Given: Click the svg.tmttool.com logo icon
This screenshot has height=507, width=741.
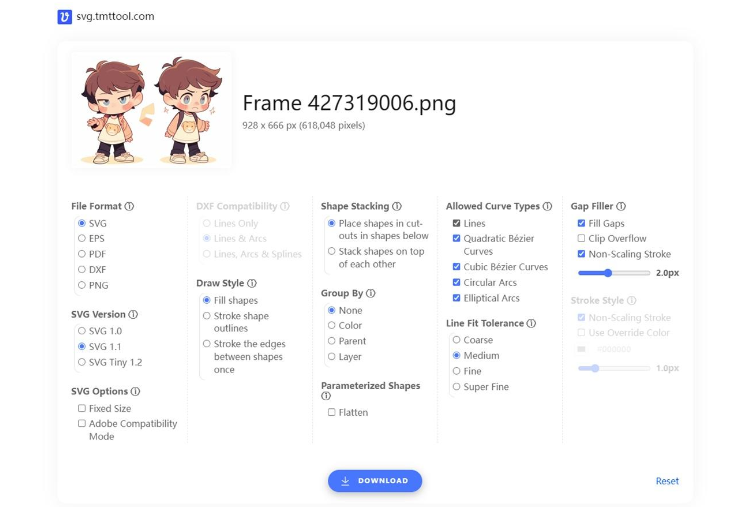Looking at the screenshot, I should click(65, 17).
